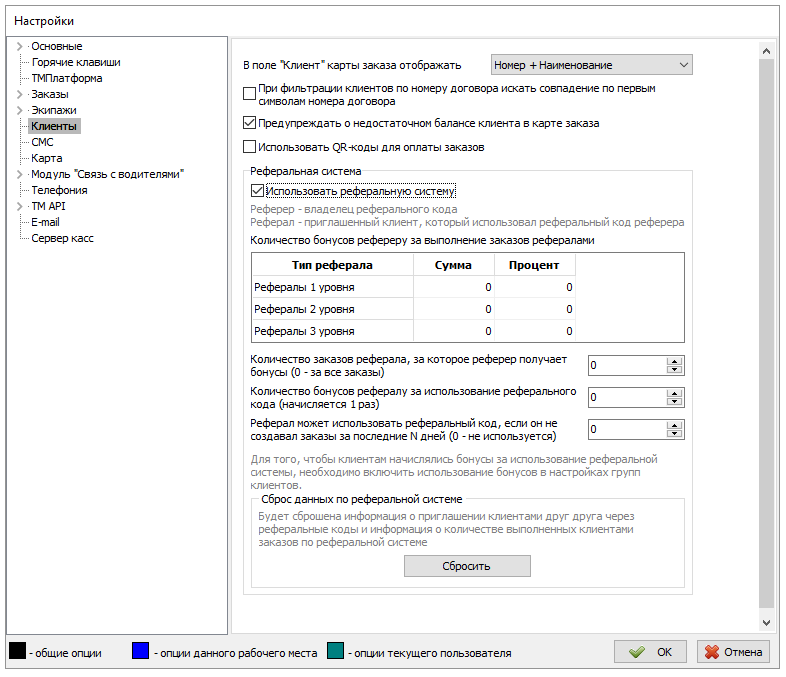Viewport: 786px width, 677px height.
Task: Open the Номер + Наименование dropdown
Action: click(x=592, y=65)
